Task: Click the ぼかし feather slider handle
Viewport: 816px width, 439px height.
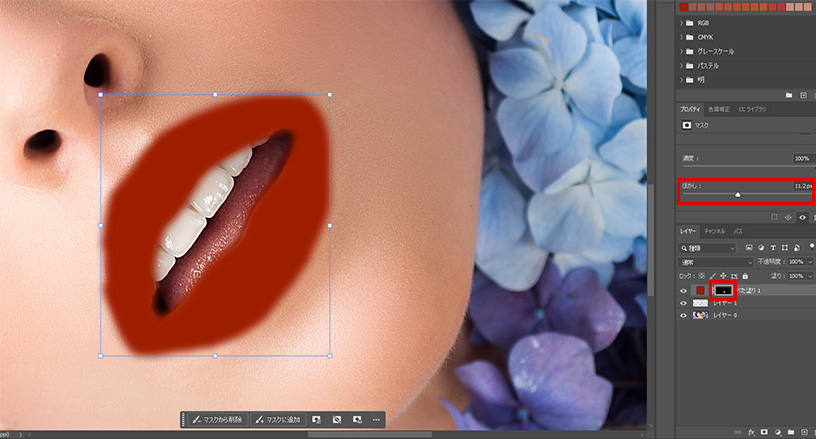Action: (x=738, y=195)
